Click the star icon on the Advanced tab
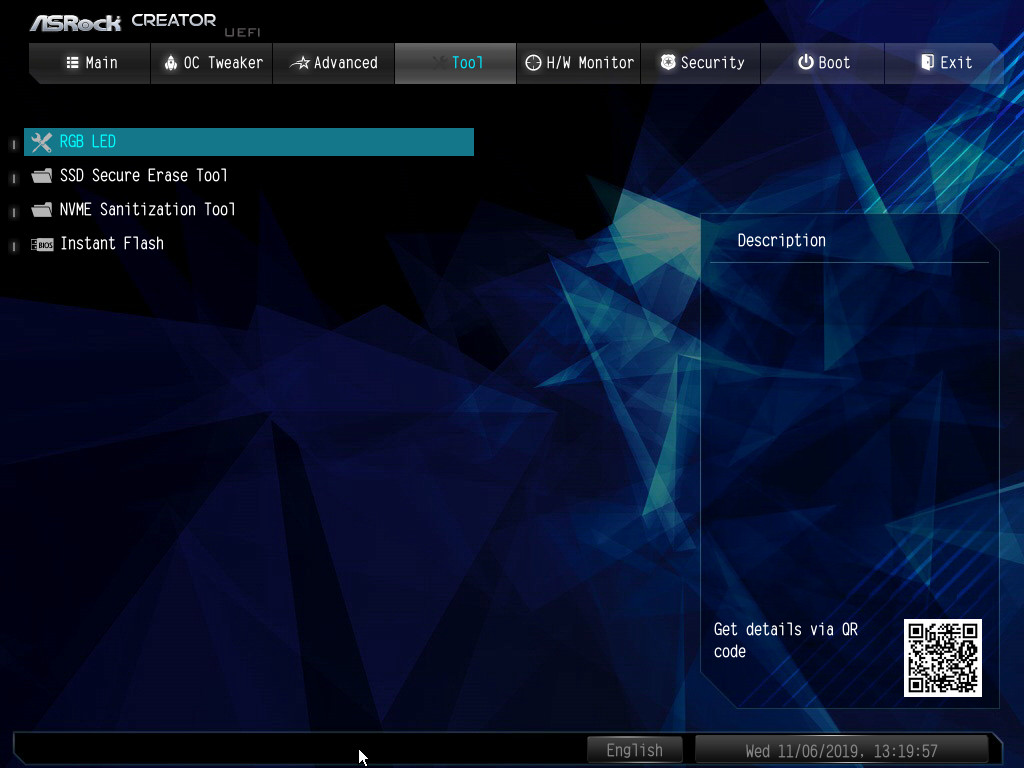This screenshot has height=768, width=1024. (x=299, y=63)
